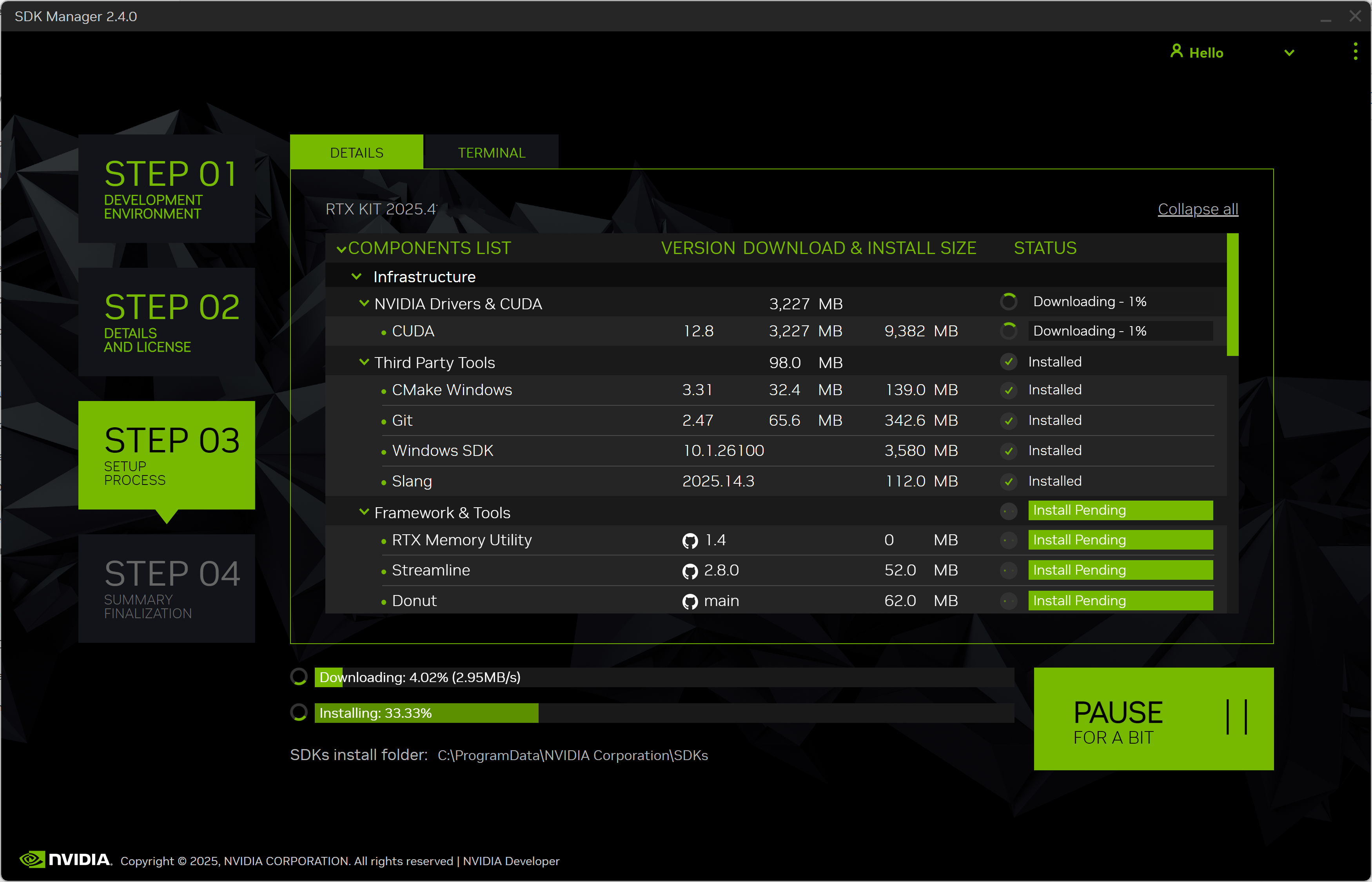Click installed checkmark for Slang
The height and width of the screenshot is (882, 1372).
1008,482
